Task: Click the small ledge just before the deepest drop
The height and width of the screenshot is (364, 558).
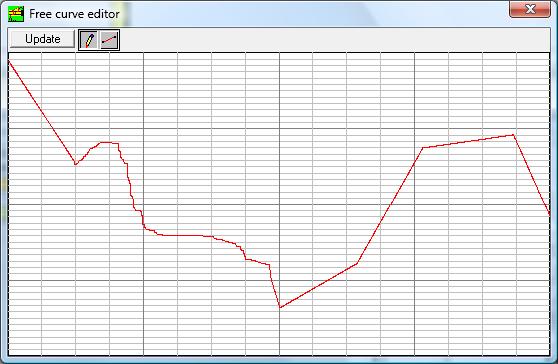Action: 258,262
